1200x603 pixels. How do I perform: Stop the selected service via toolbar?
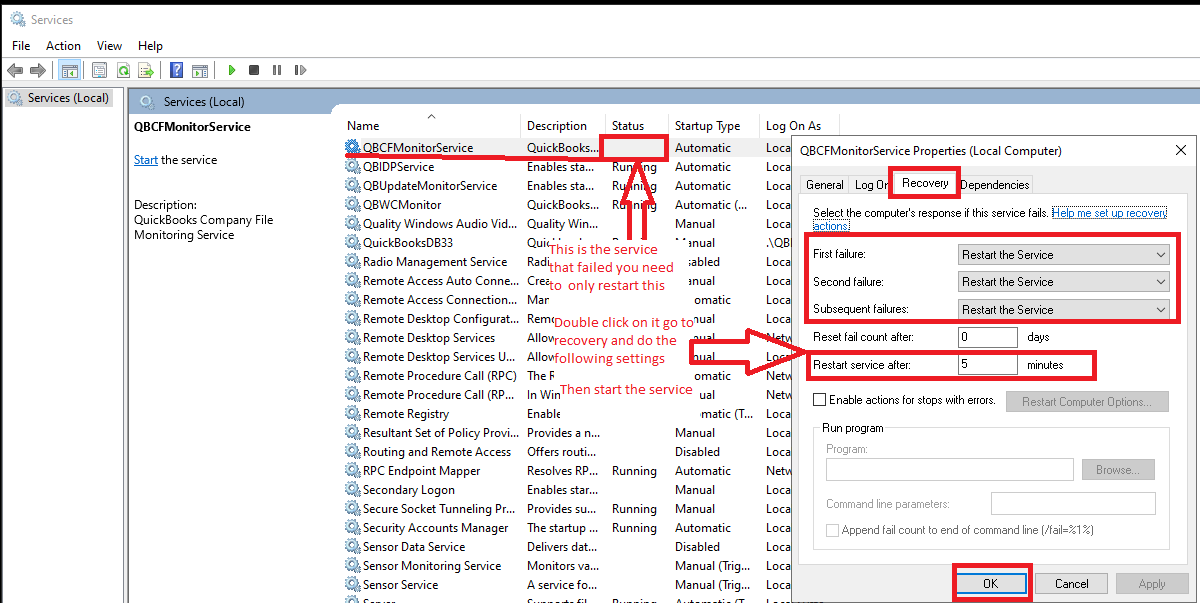point(252,70)
